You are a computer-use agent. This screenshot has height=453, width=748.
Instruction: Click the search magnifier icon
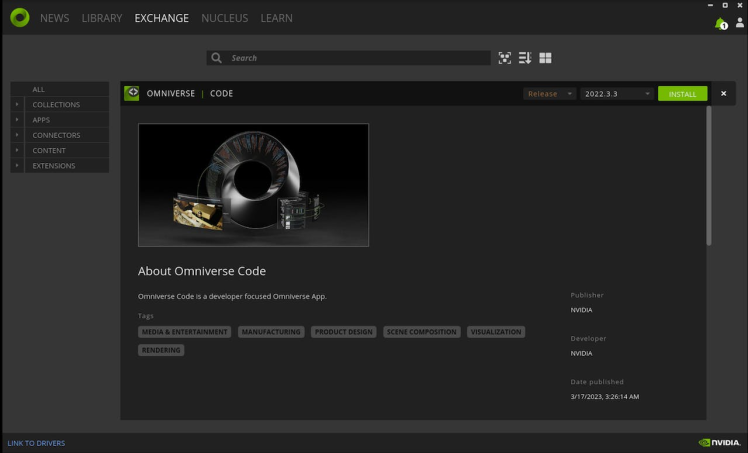(x=216, y=58)
